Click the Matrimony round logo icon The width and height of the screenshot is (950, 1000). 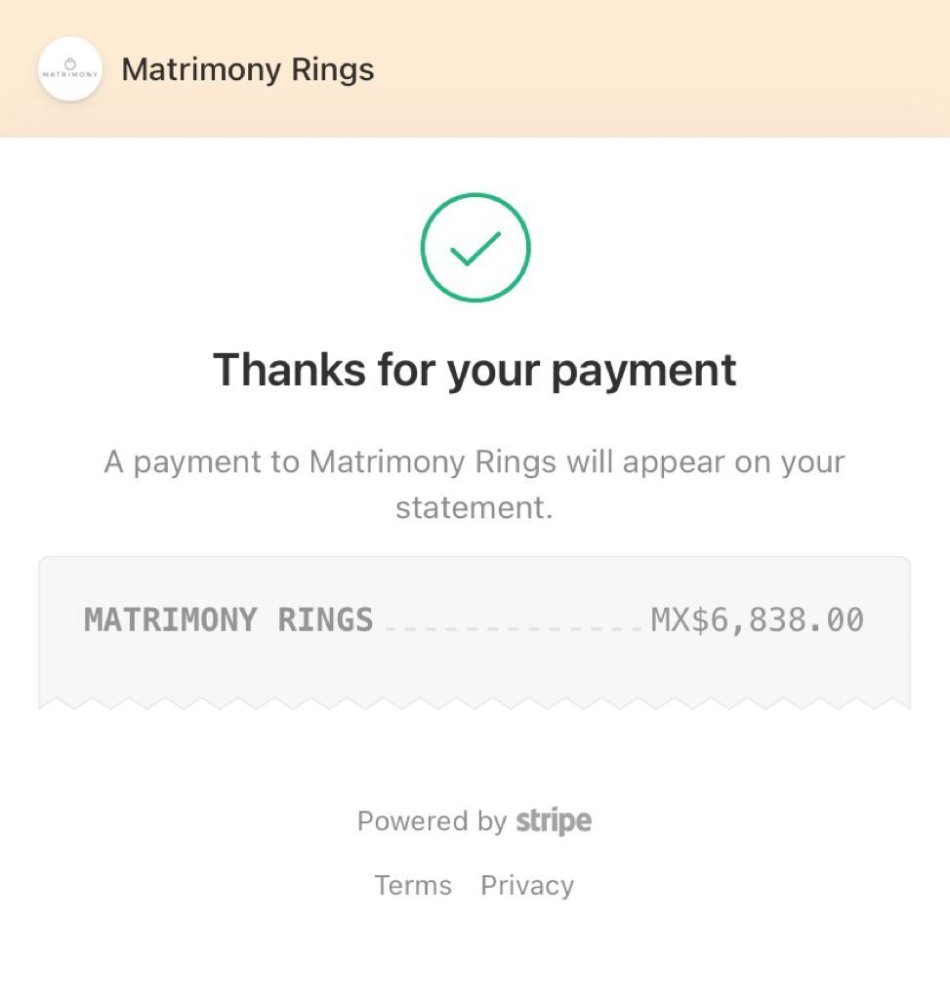pos(70,69)
